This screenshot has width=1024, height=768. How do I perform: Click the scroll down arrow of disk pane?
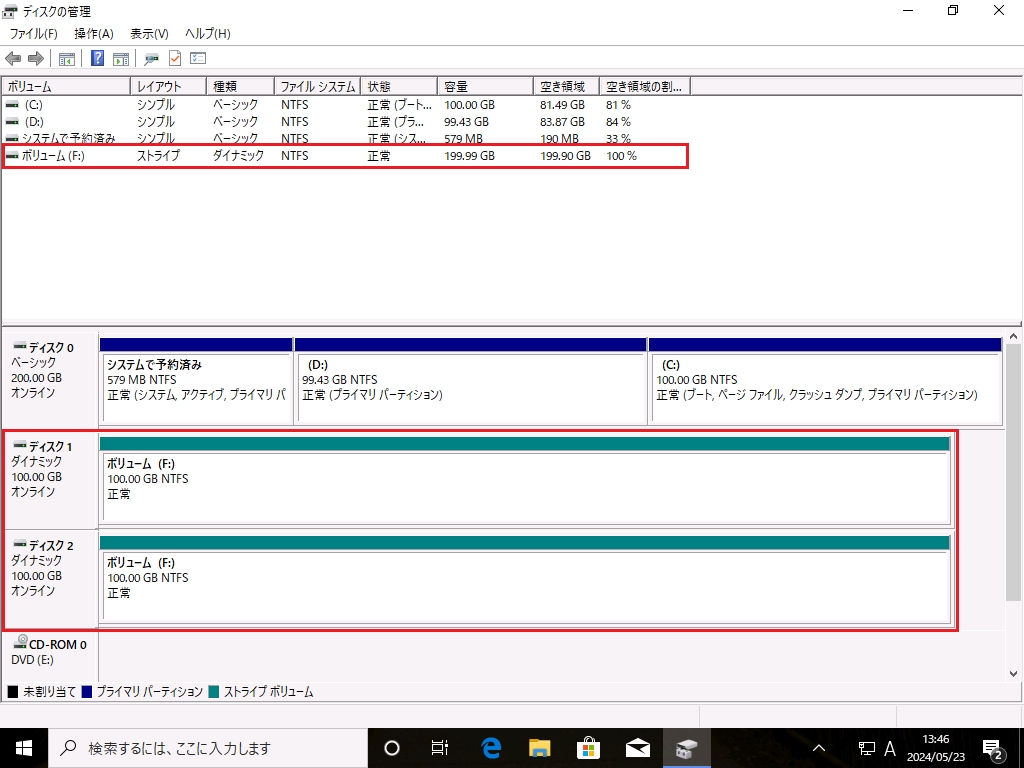point(1014,673)
